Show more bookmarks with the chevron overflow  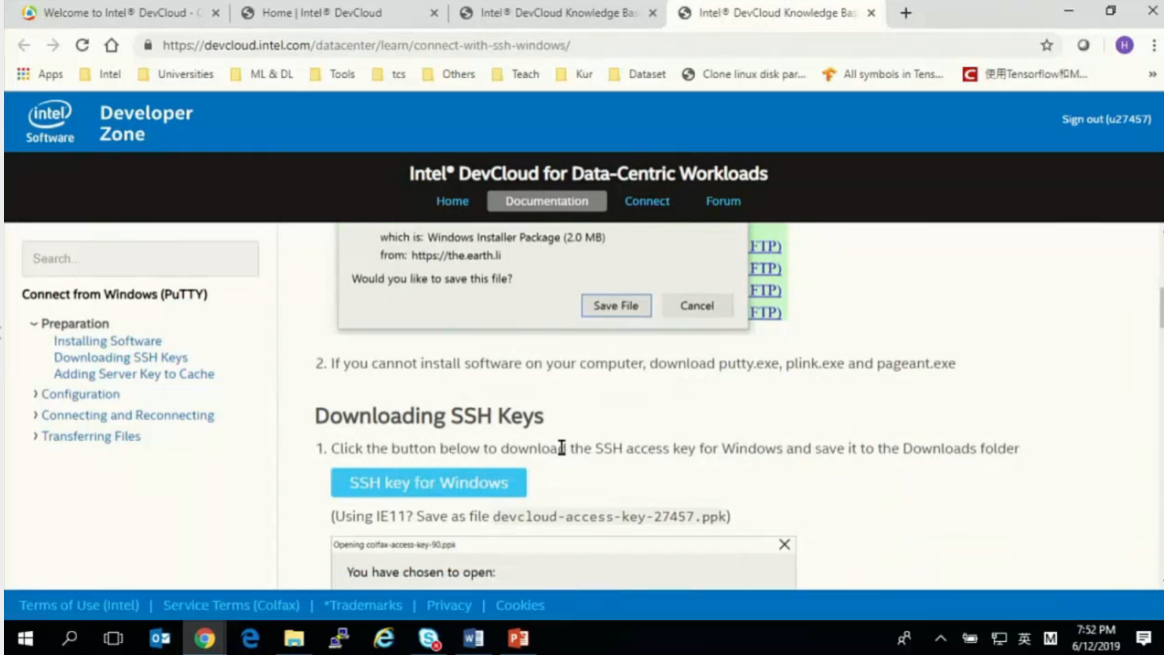1152,74
